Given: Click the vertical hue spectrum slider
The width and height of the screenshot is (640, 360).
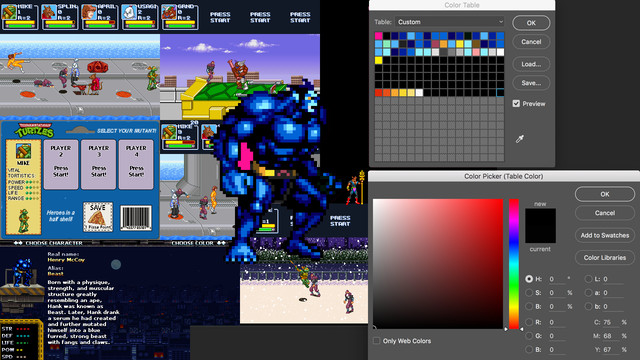Looking at the screenshot, I should (x=514, y=264).
